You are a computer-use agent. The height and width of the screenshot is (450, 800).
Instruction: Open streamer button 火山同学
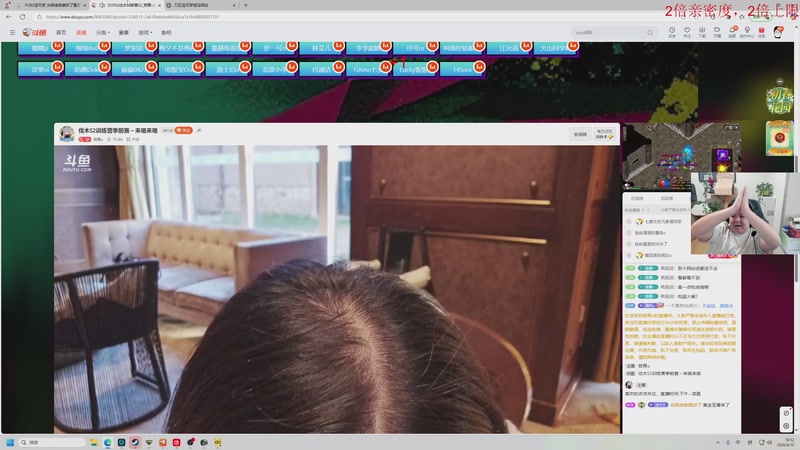556,48
